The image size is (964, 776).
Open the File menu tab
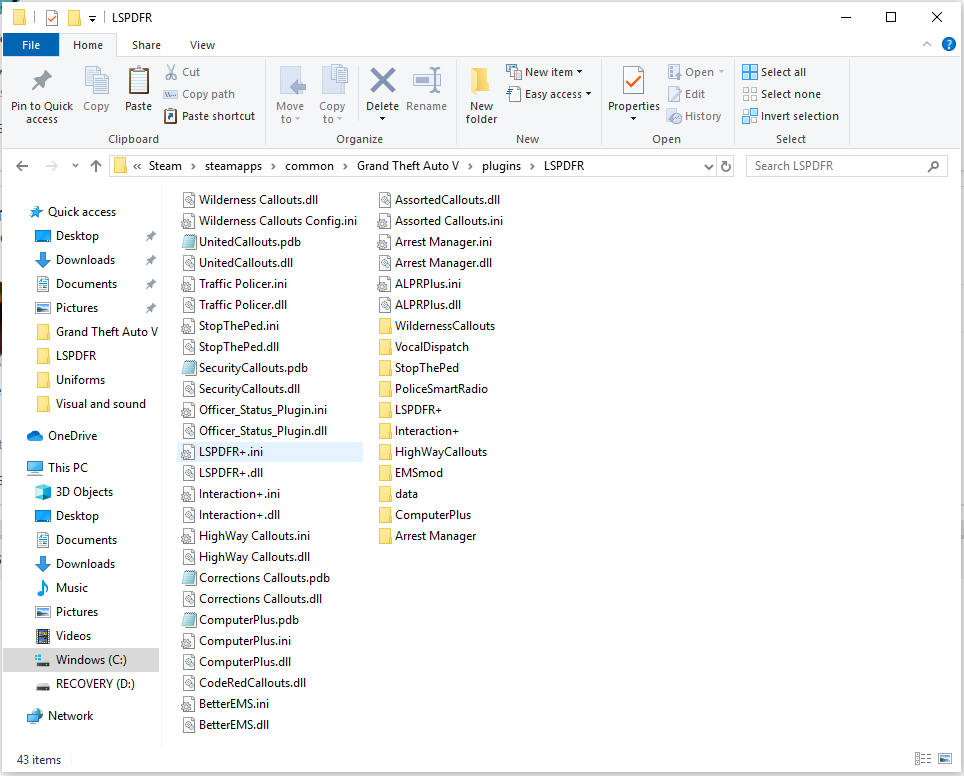pyautogui.click(x=31, y=45)
